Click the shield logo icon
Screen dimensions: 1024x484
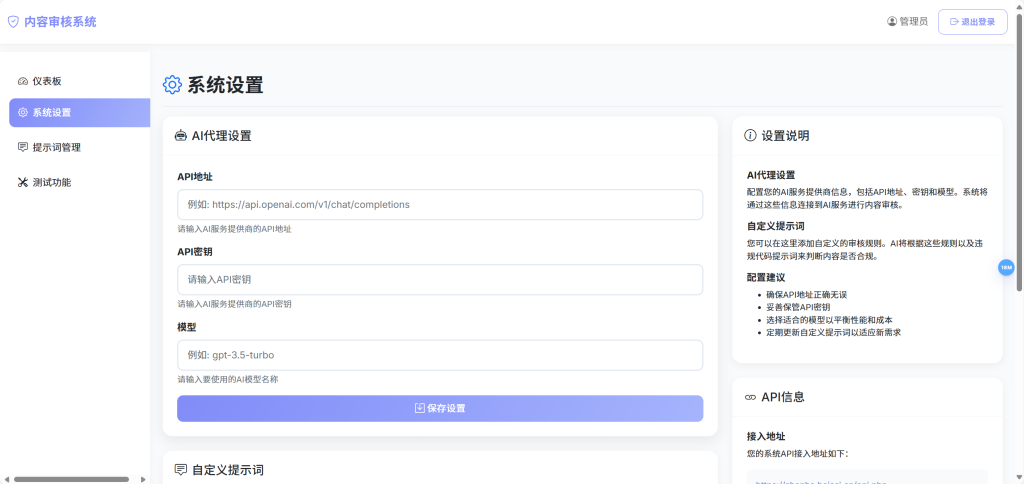13,21
